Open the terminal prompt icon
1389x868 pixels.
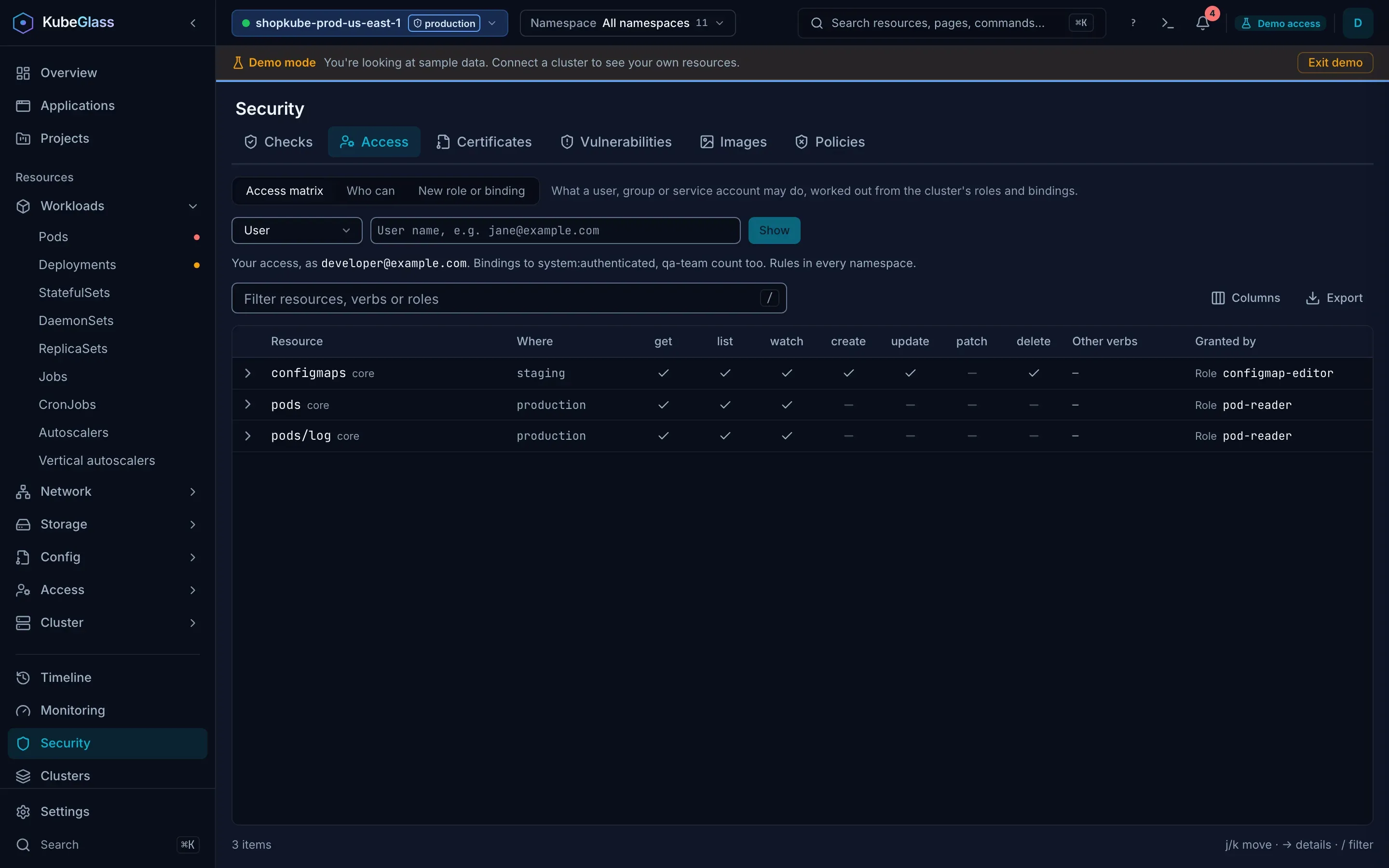pyautogui.click(x=1168, y=23)
